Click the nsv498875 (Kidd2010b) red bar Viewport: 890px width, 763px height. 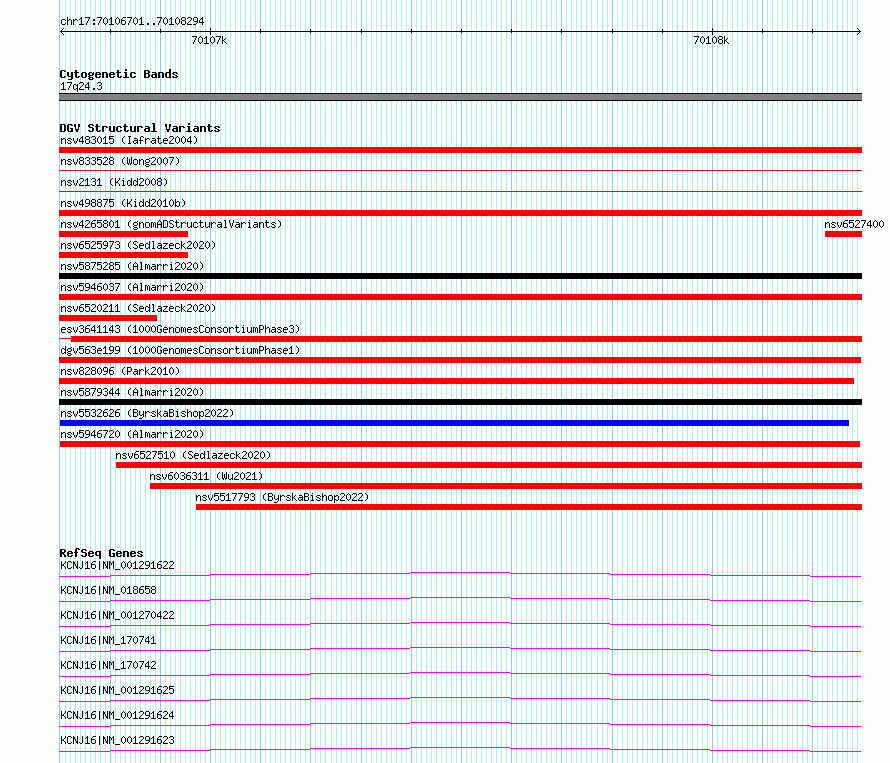click(460, 213)
